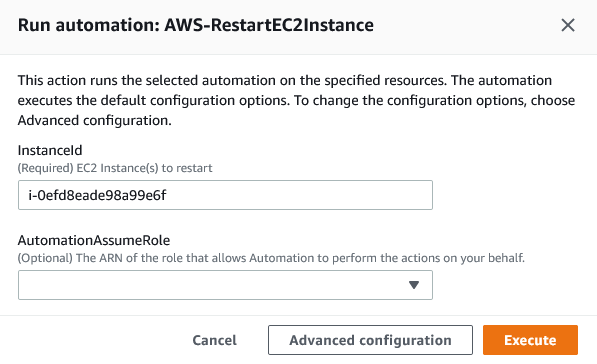Click '(Required) EC2 Instance(s) to restart' hint
This screenshot has height=364, width=597.
[x=115, y=168]
